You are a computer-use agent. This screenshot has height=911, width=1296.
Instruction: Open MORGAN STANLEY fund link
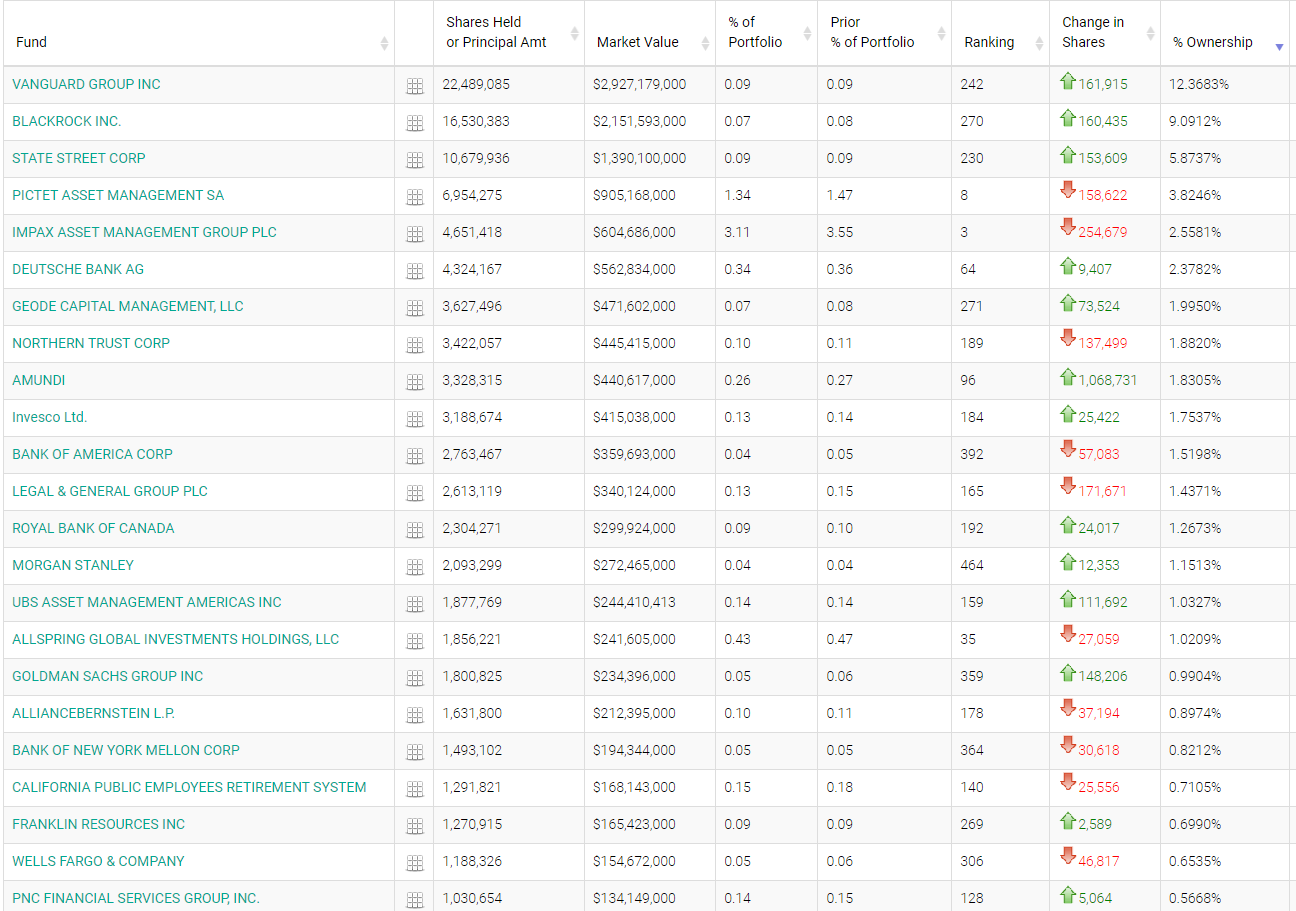tap(73, 565)
